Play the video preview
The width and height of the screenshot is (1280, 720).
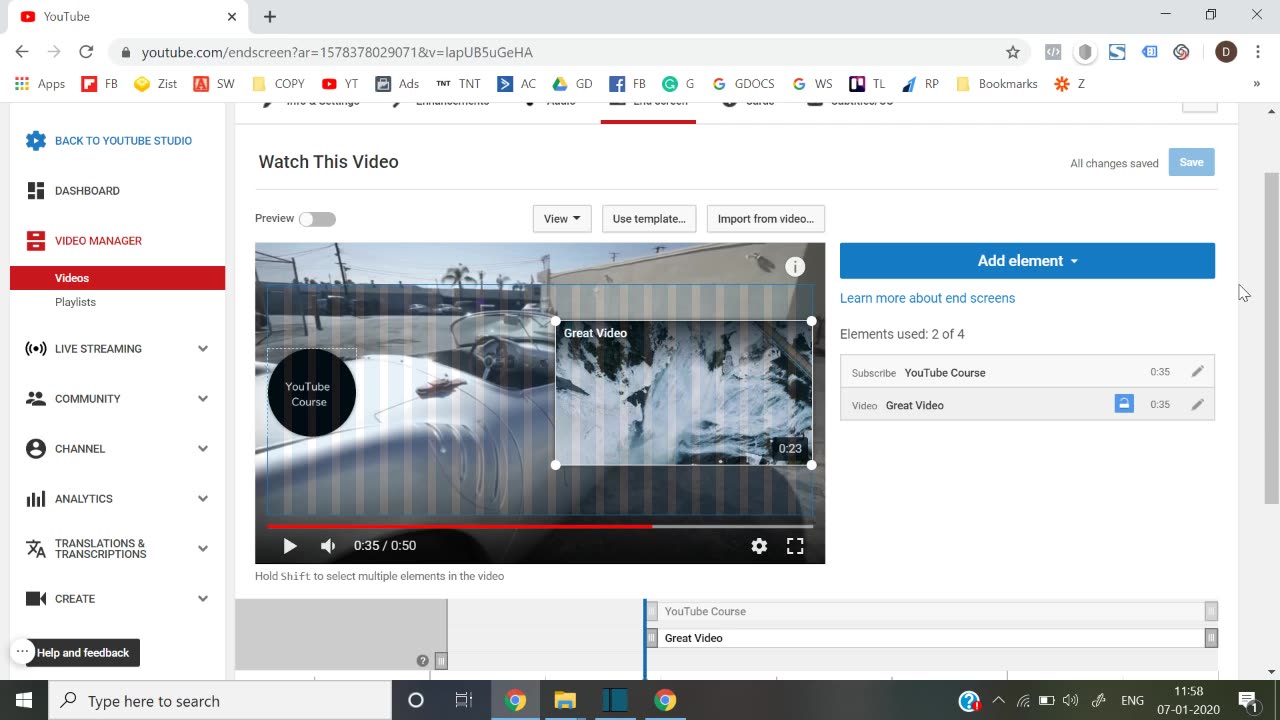click(x=290, y=546)
